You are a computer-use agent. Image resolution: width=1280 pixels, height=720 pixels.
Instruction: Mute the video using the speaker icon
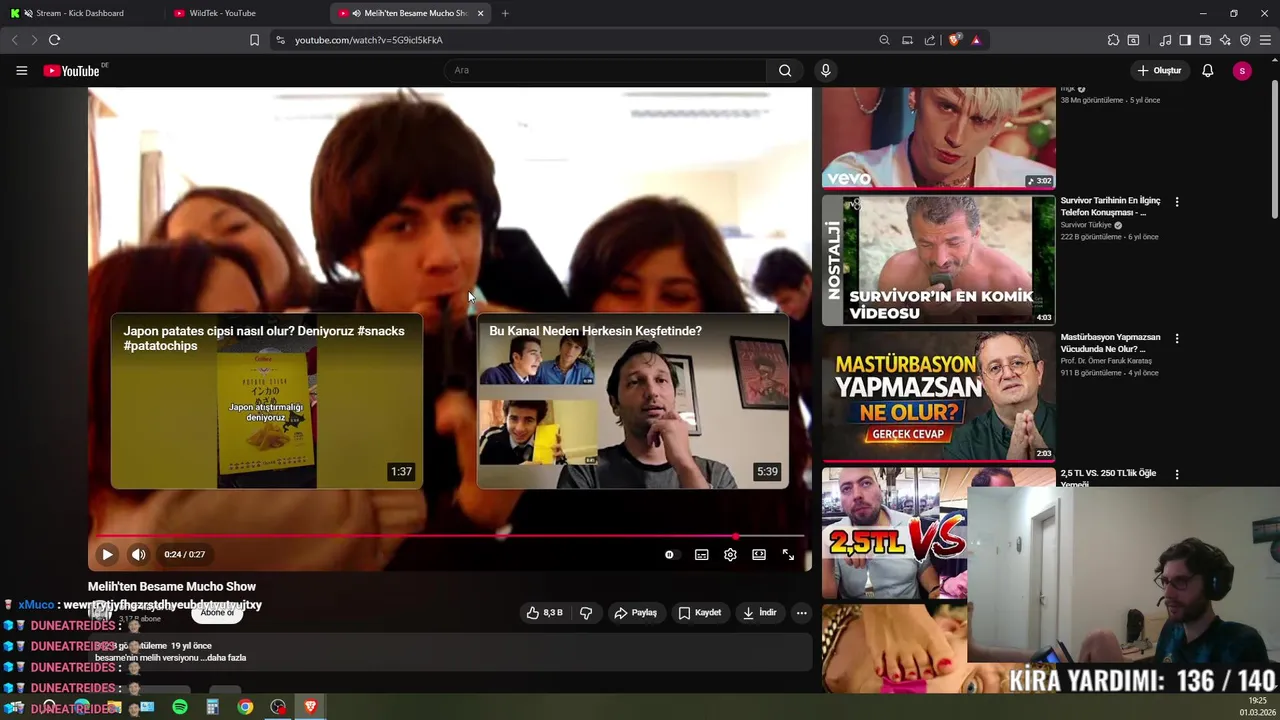coord(139,554)
